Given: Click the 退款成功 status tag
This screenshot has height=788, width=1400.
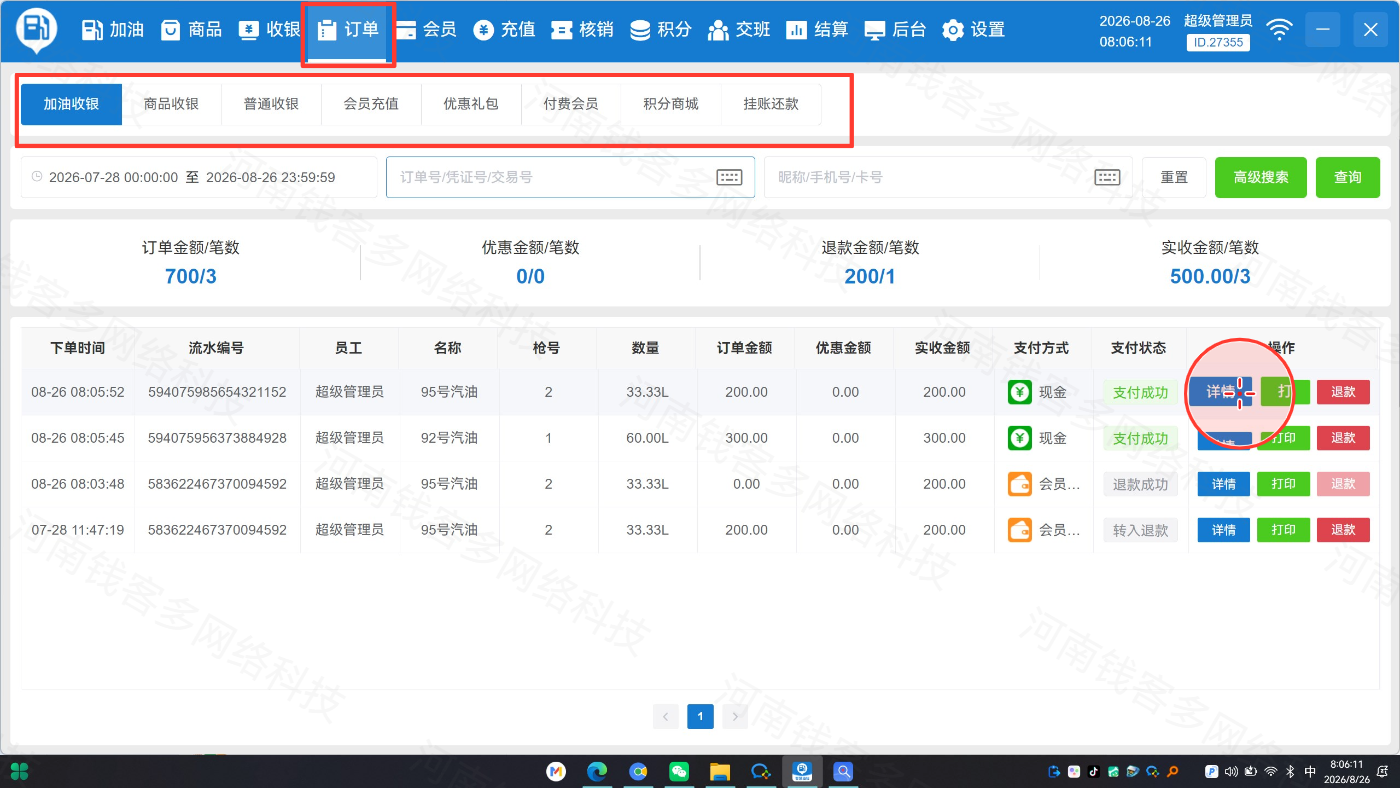Looking at the screenshot, I should (x=1140, y=484).
